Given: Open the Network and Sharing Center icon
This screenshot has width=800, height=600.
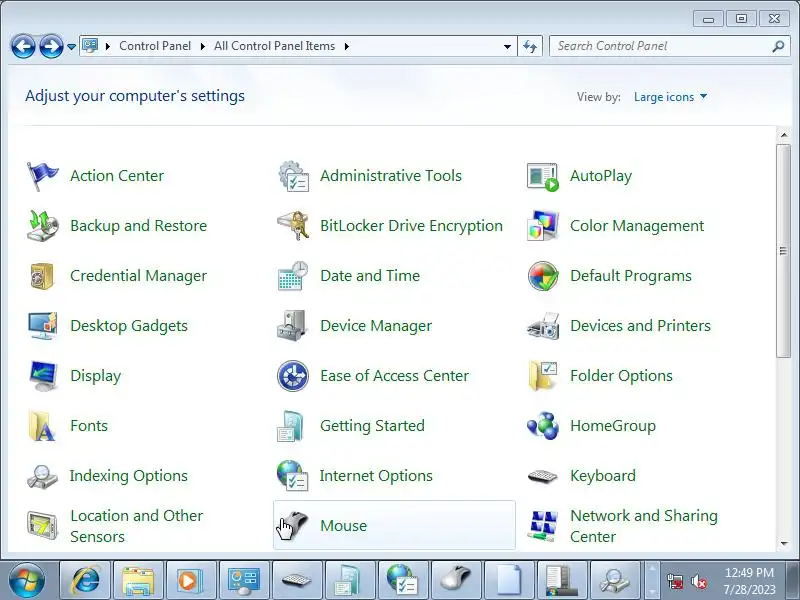Looking at the screenshot, I should point(543,526).
